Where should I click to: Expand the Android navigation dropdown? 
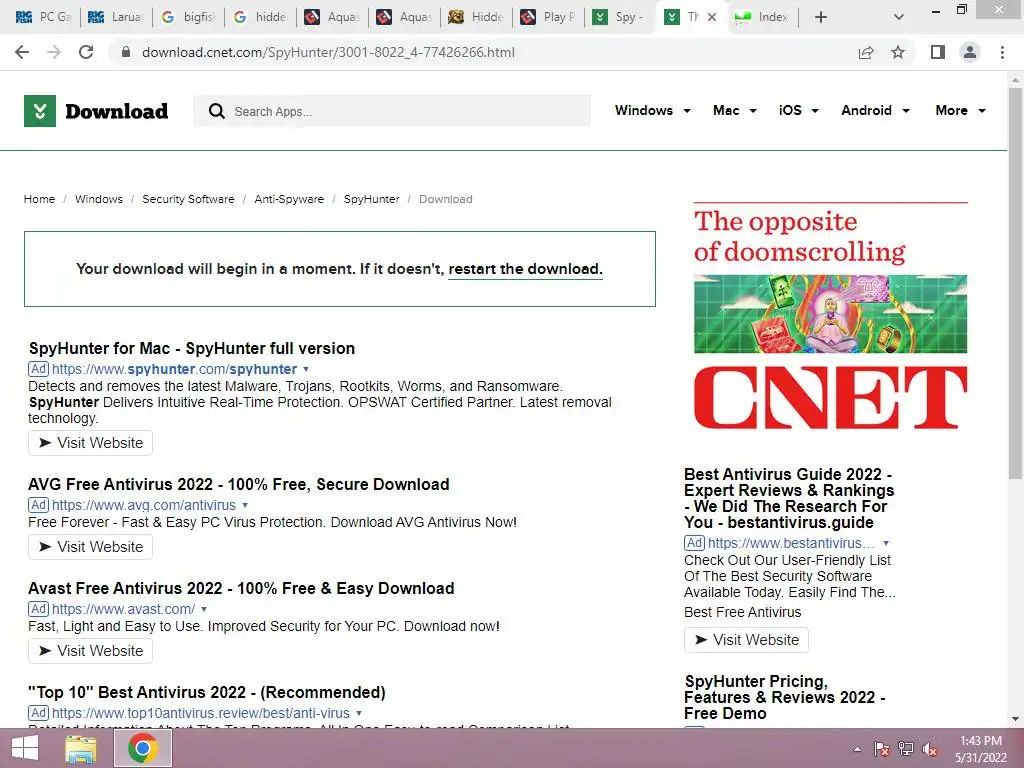(x=875, y=110)
